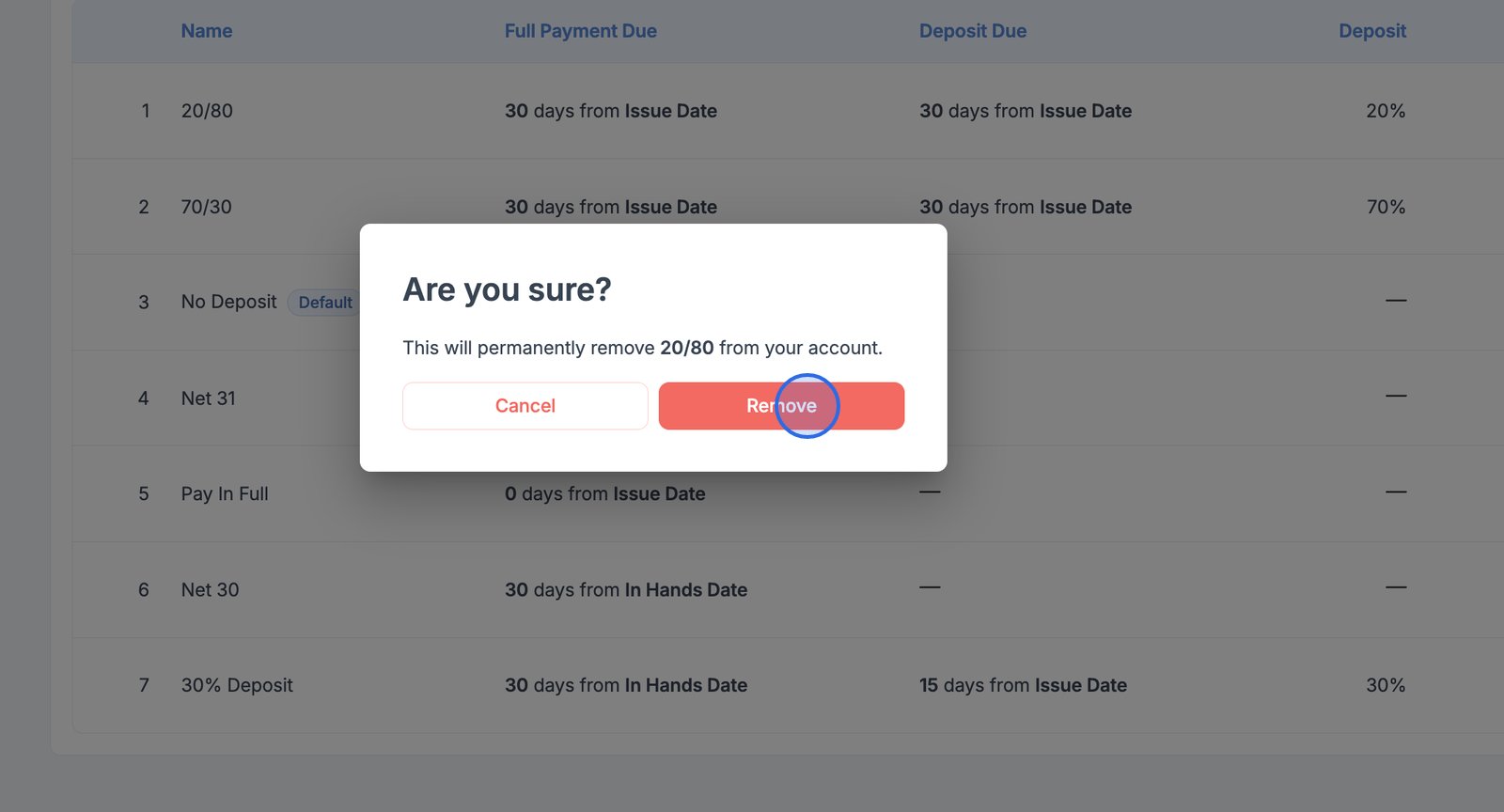Click the 20% deposit value
1504x812 pixels.
1385,111
